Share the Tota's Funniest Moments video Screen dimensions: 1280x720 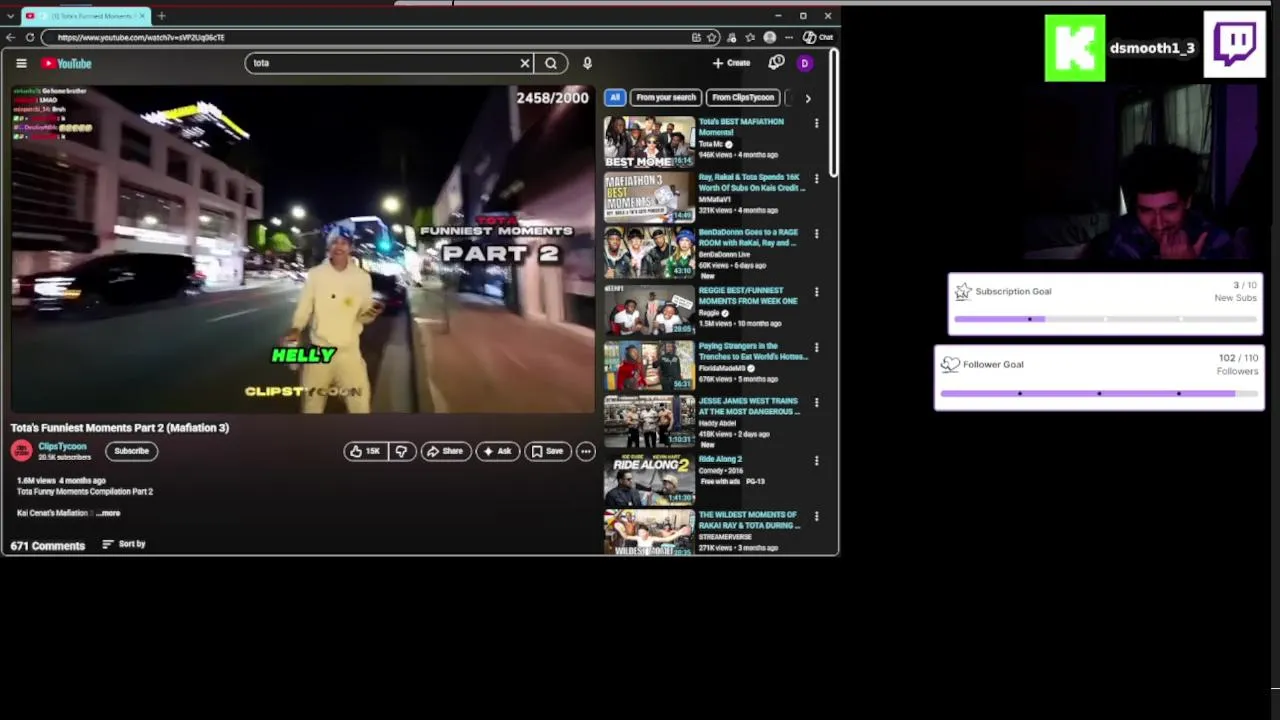445,451
